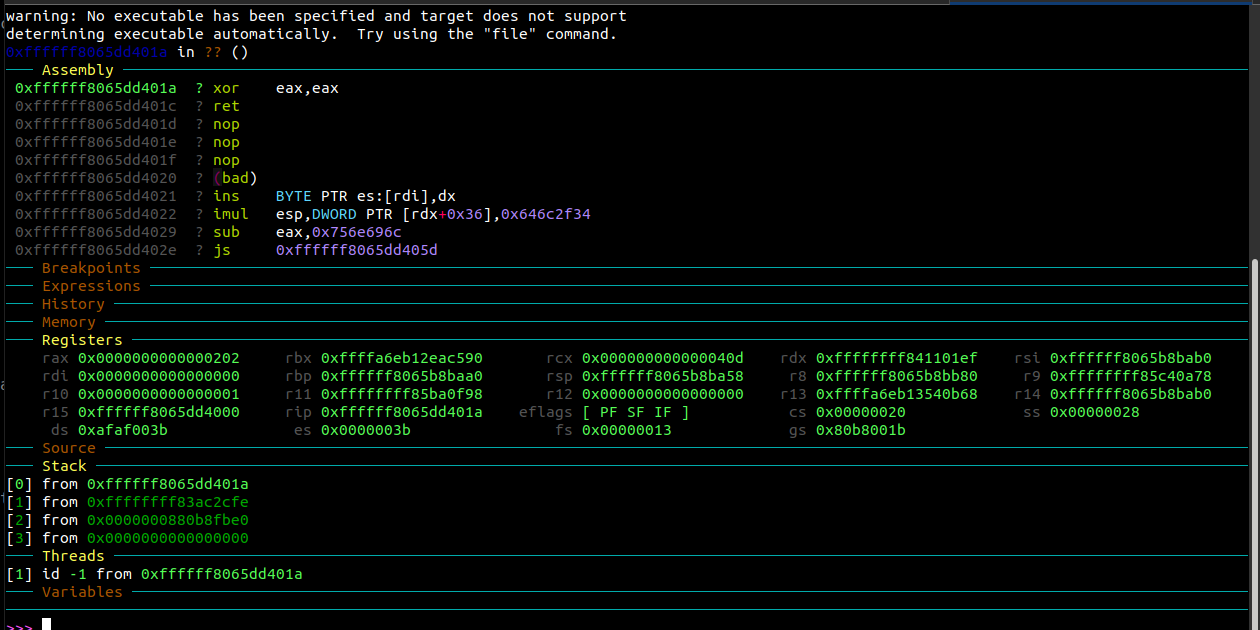
Task: Click the 'file' command warning text line
Action: (312, 34)
